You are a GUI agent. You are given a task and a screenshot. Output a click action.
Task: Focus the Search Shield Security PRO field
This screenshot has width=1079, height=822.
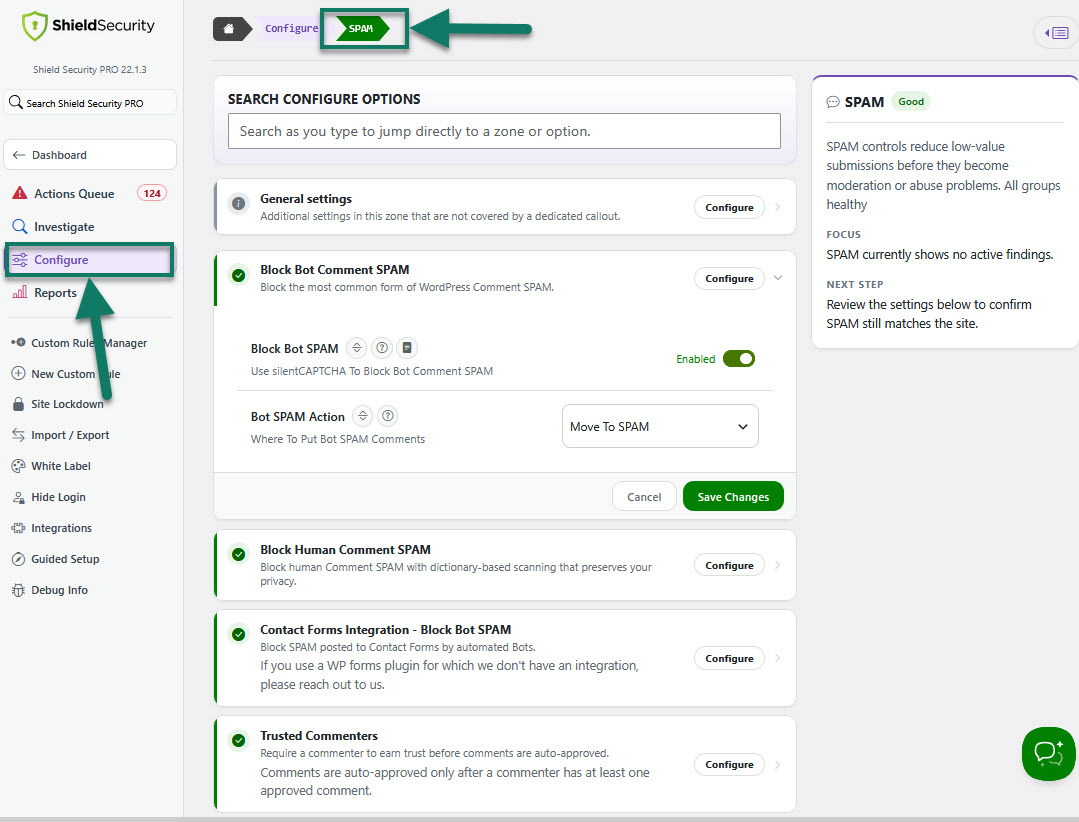coord(90,102)
